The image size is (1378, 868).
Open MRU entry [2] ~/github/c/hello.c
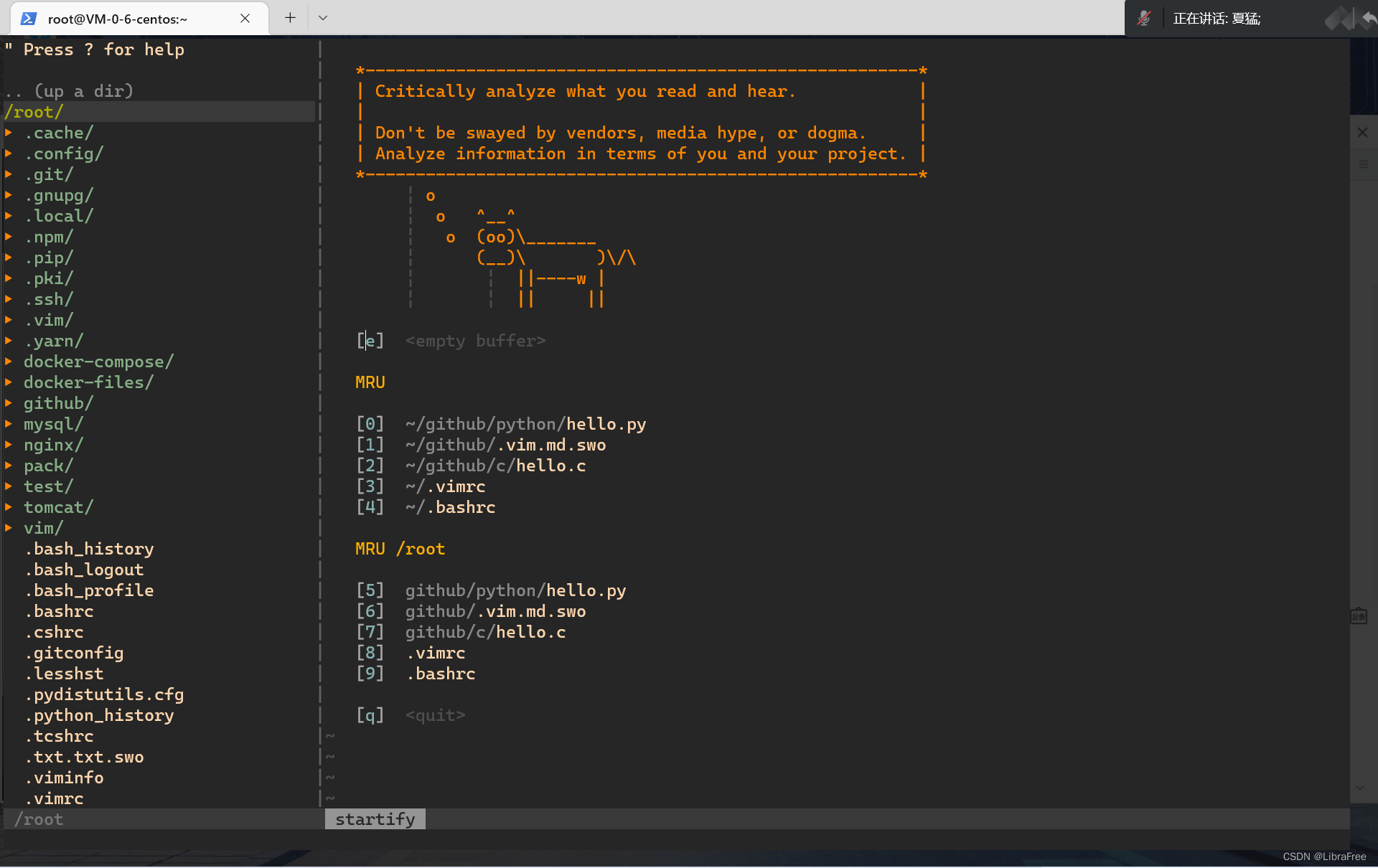(471, 466)
